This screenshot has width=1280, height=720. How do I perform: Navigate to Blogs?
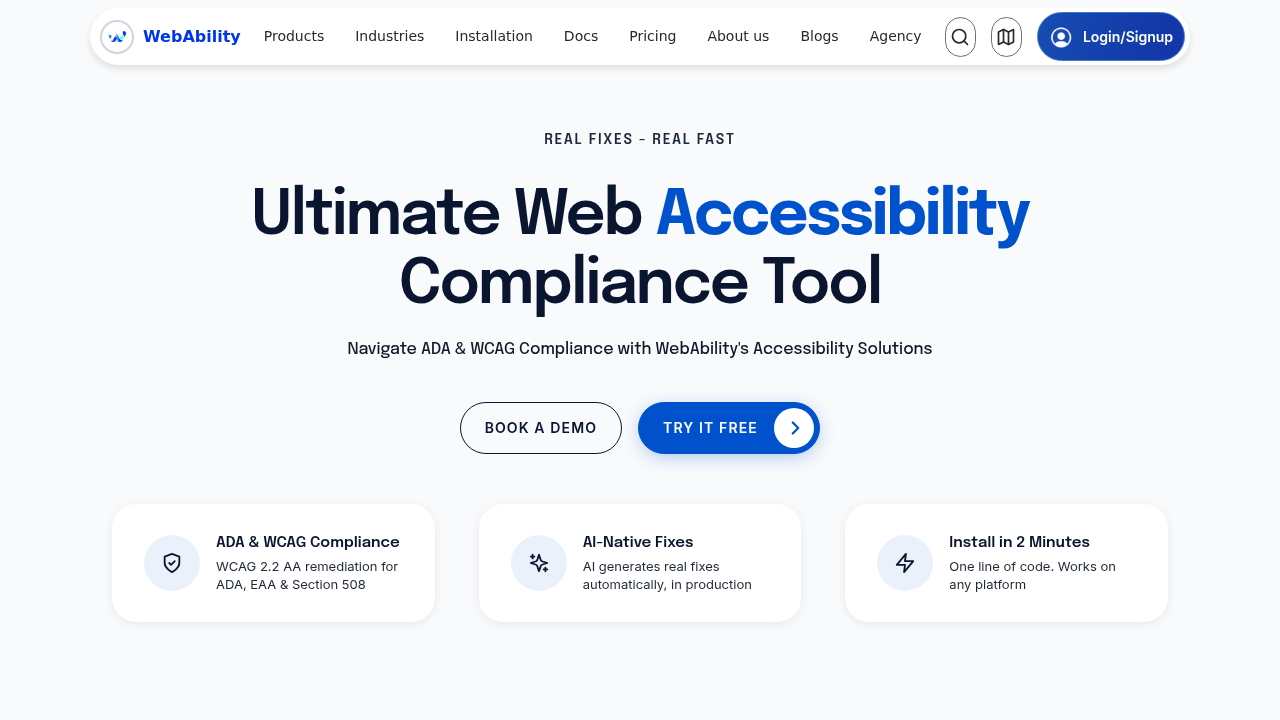[x=819, y=37]
